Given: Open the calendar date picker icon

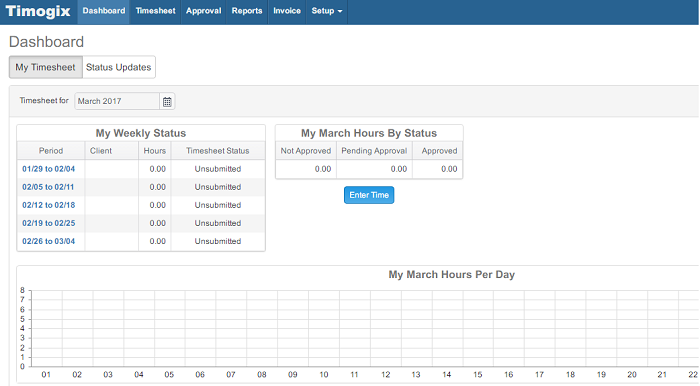Looking at the screenshot, I should point(167,101).
